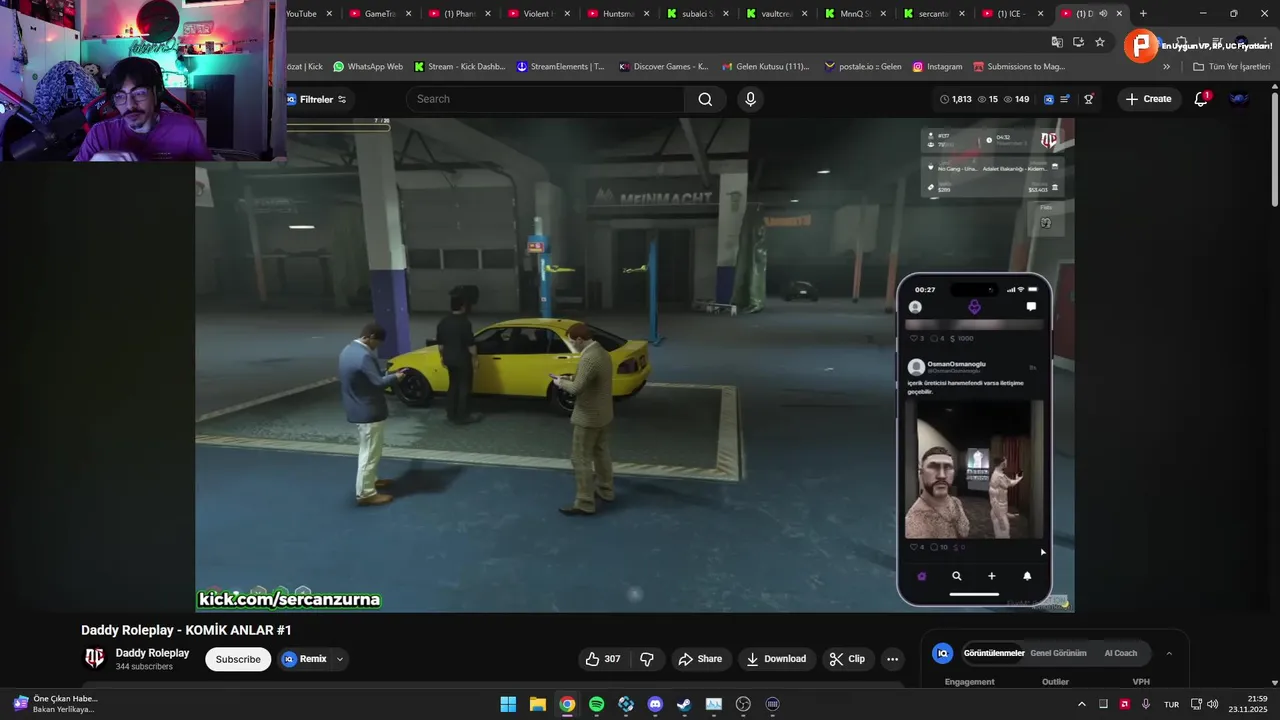Click the video player to pause playback

click(635, 365)
